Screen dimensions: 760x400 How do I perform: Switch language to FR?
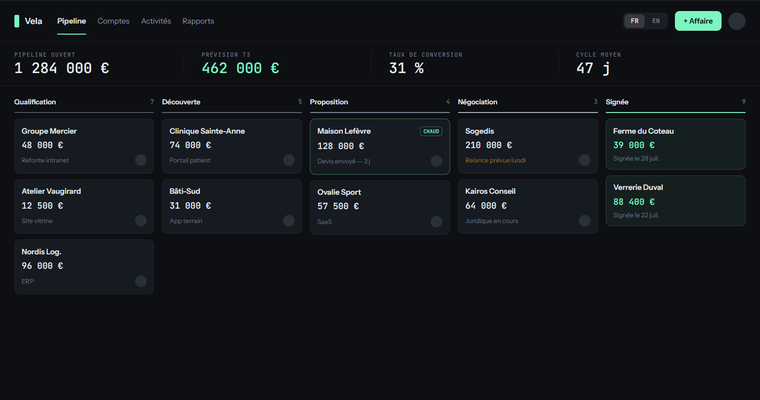(634, 21)
